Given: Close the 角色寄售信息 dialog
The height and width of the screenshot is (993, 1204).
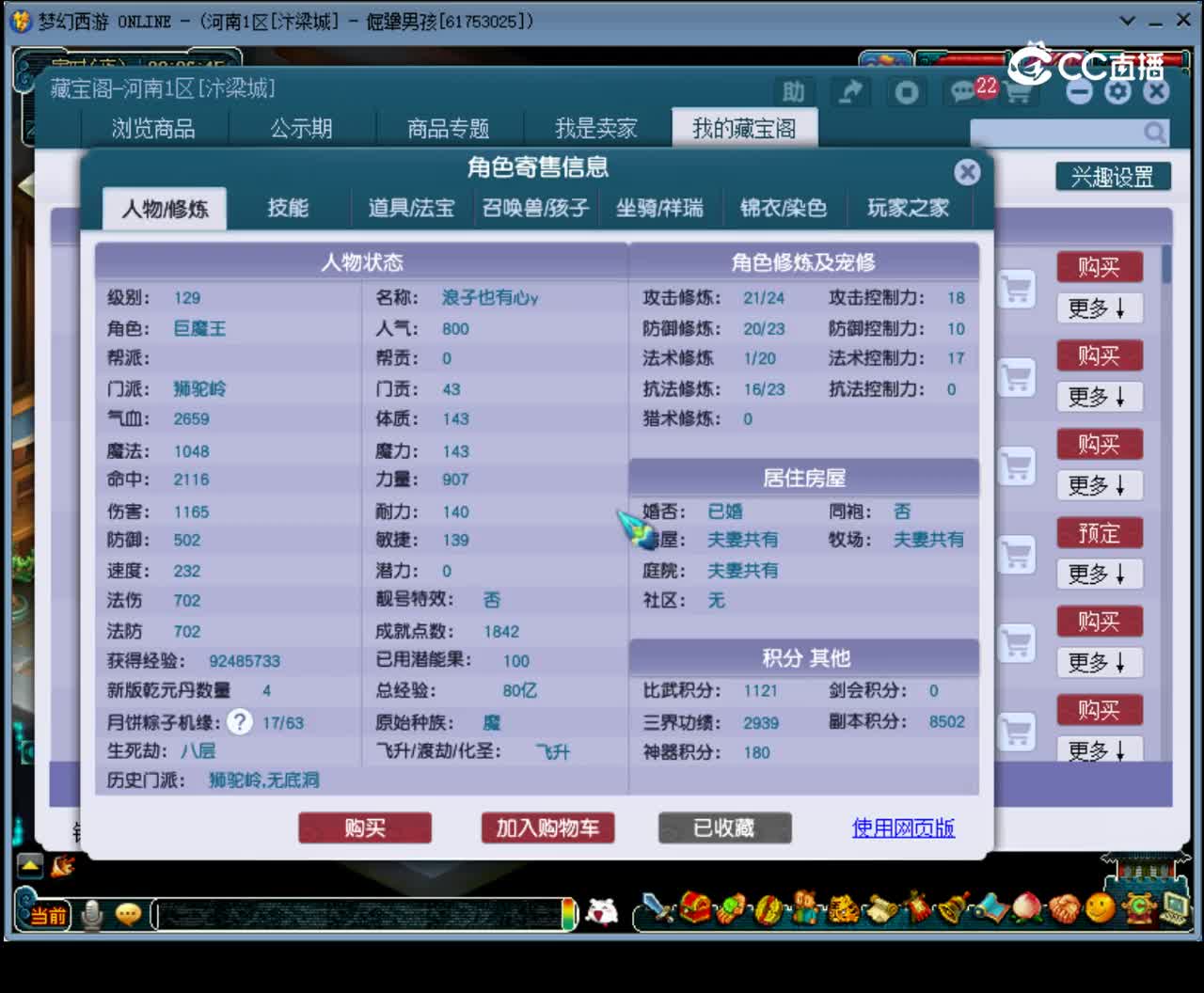Looking at the screenshot, I should pyautogui.click(x=966, y=171).
